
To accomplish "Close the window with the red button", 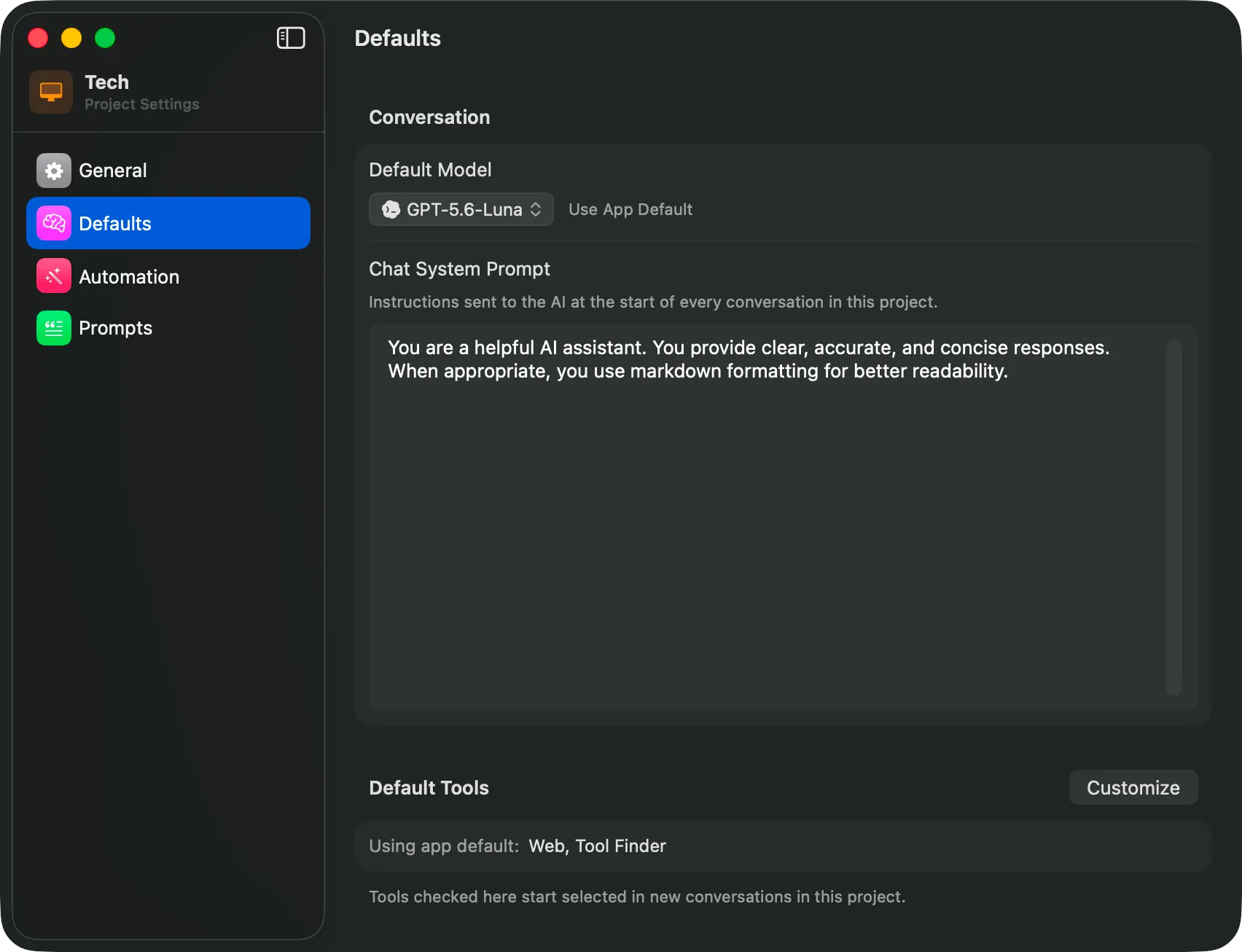I will [x=38, y=38].
